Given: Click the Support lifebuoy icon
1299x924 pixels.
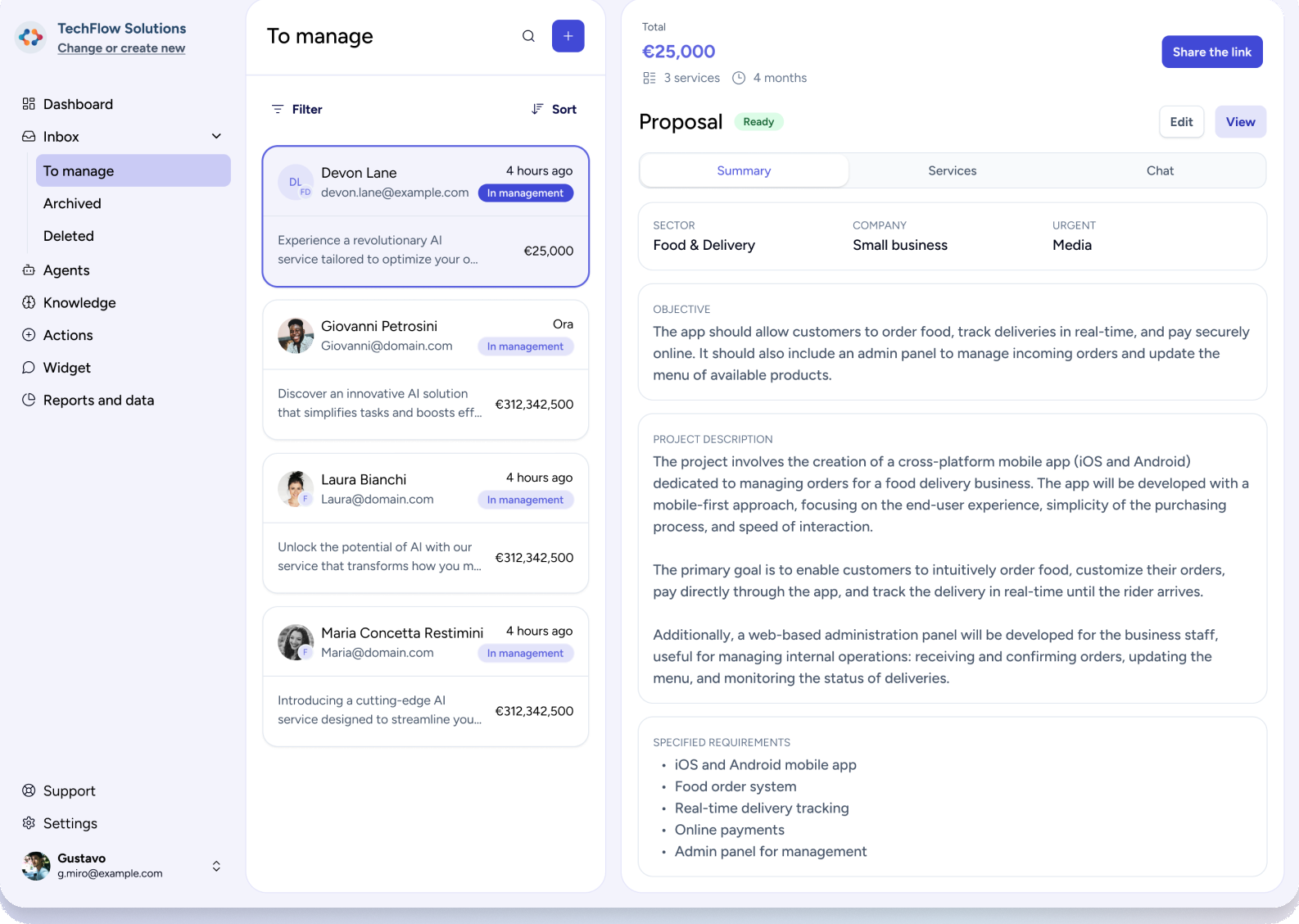Looking at the screenshot, I should tap(29, 790).
